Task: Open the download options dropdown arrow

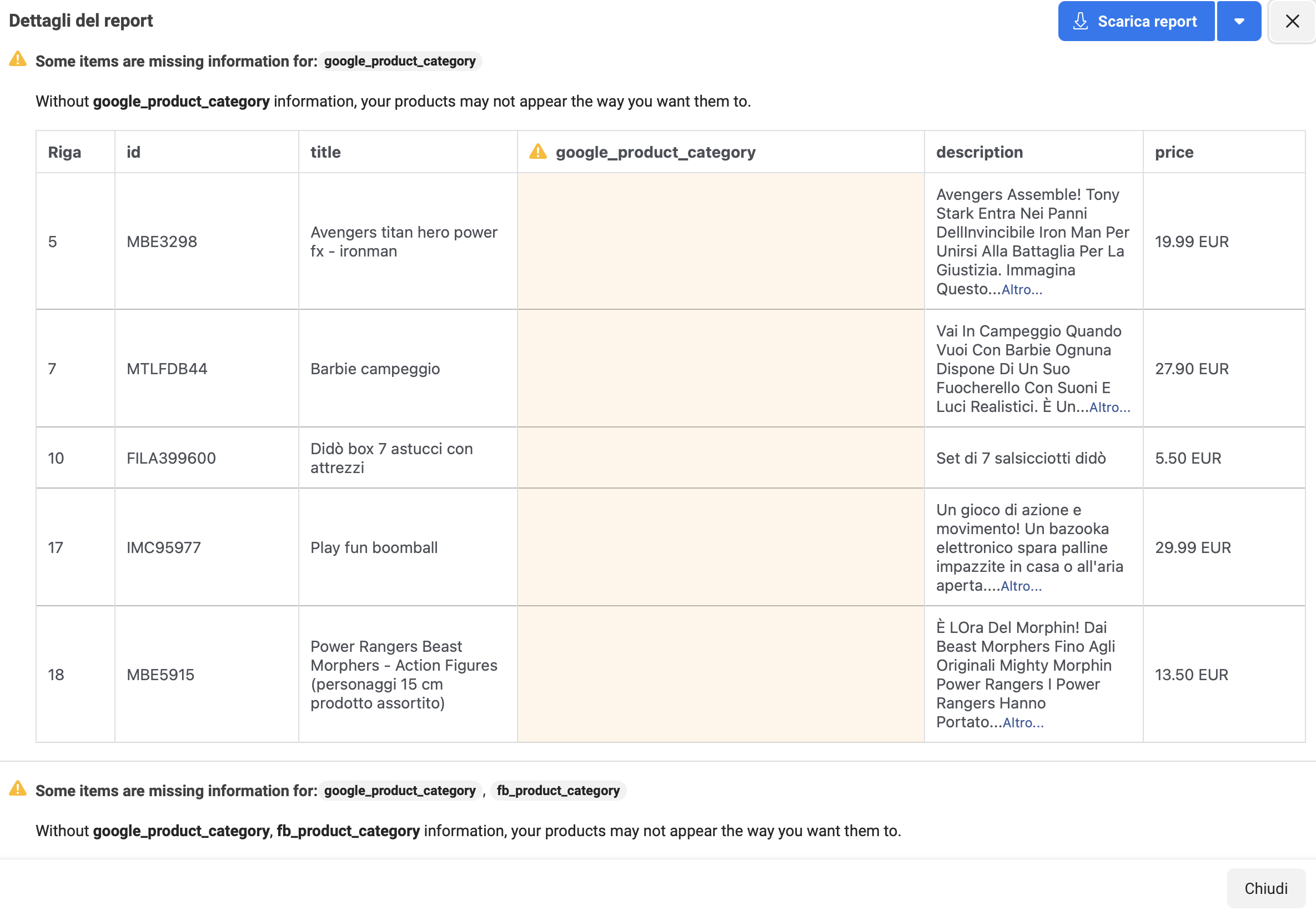Action: coord(1239,21)
